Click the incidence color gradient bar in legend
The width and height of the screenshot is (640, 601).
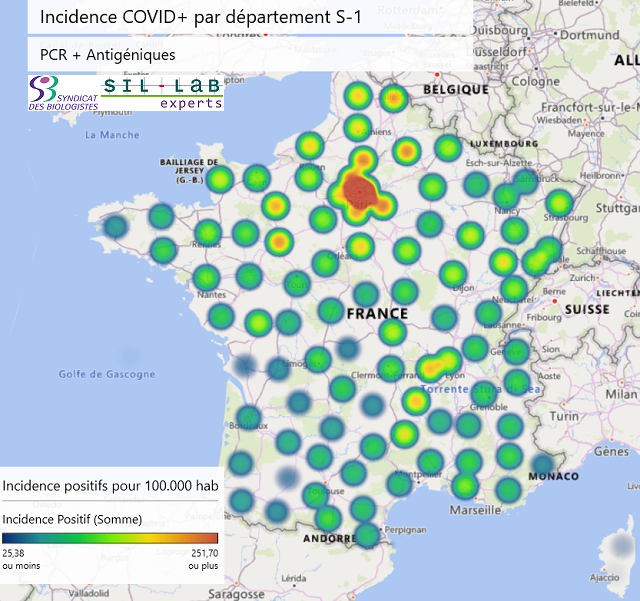pos(110,538)
